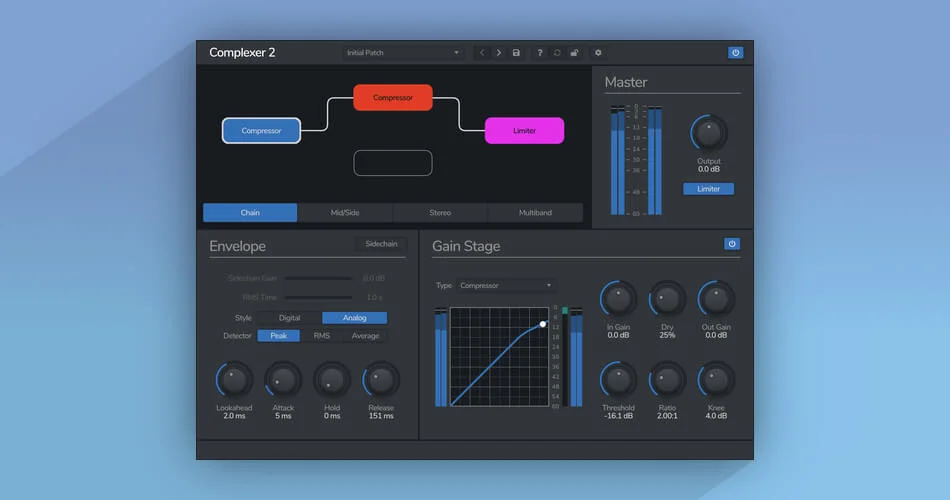Click the Attack knob
Viewport: 950px width, 500px height.
283,380
